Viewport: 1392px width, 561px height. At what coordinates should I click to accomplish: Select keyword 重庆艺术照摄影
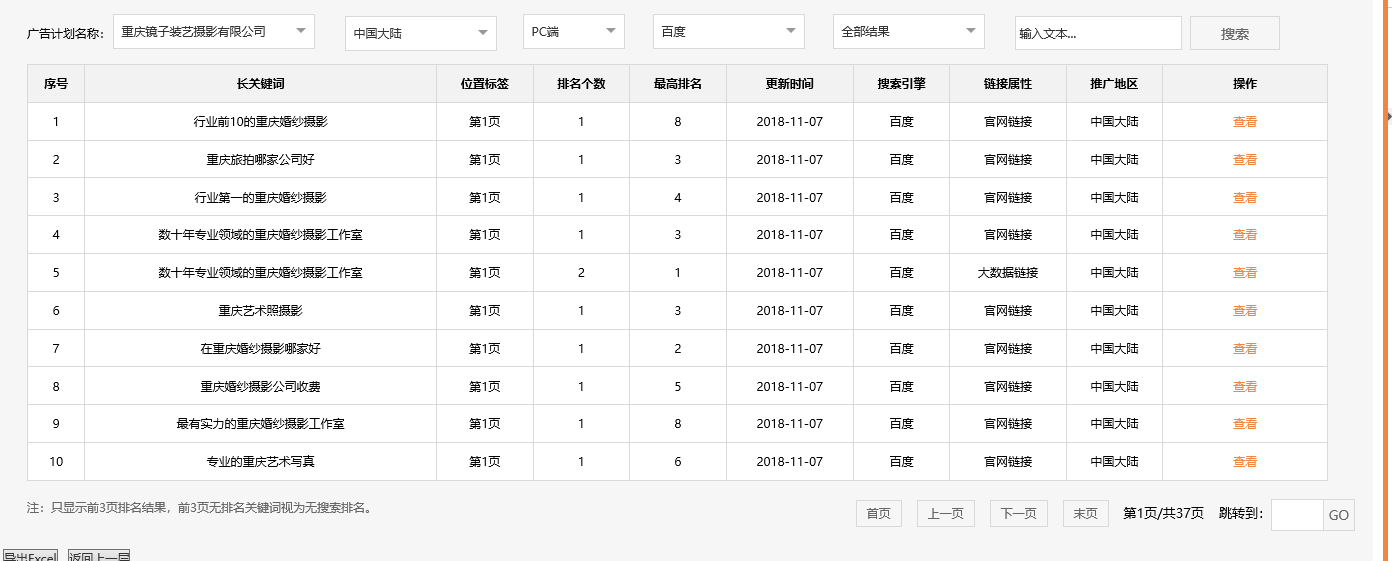pyautogui.click(x=261, y=311)
